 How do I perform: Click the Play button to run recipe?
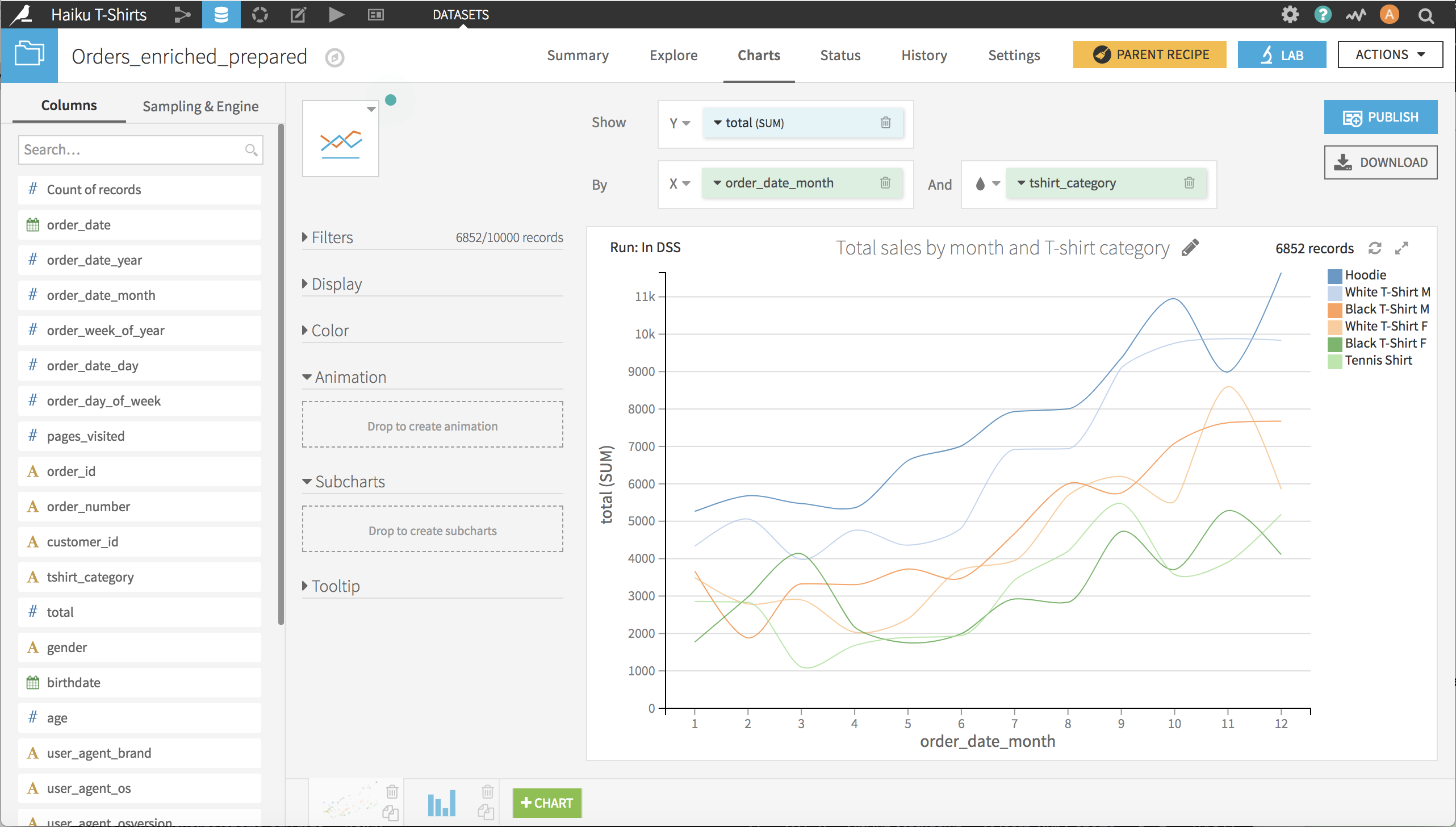(337, 14)
